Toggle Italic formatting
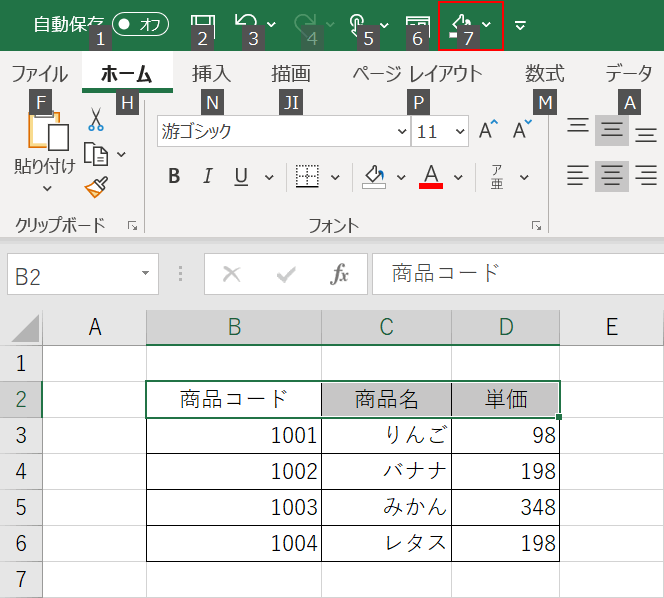Screen dimensions: 664x598 208,176
